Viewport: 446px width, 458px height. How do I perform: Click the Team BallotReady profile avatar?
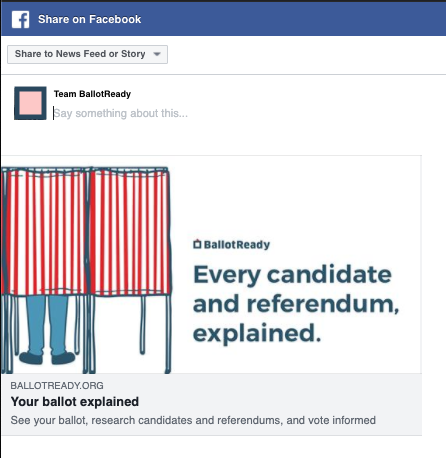click(x=30, y=103)
